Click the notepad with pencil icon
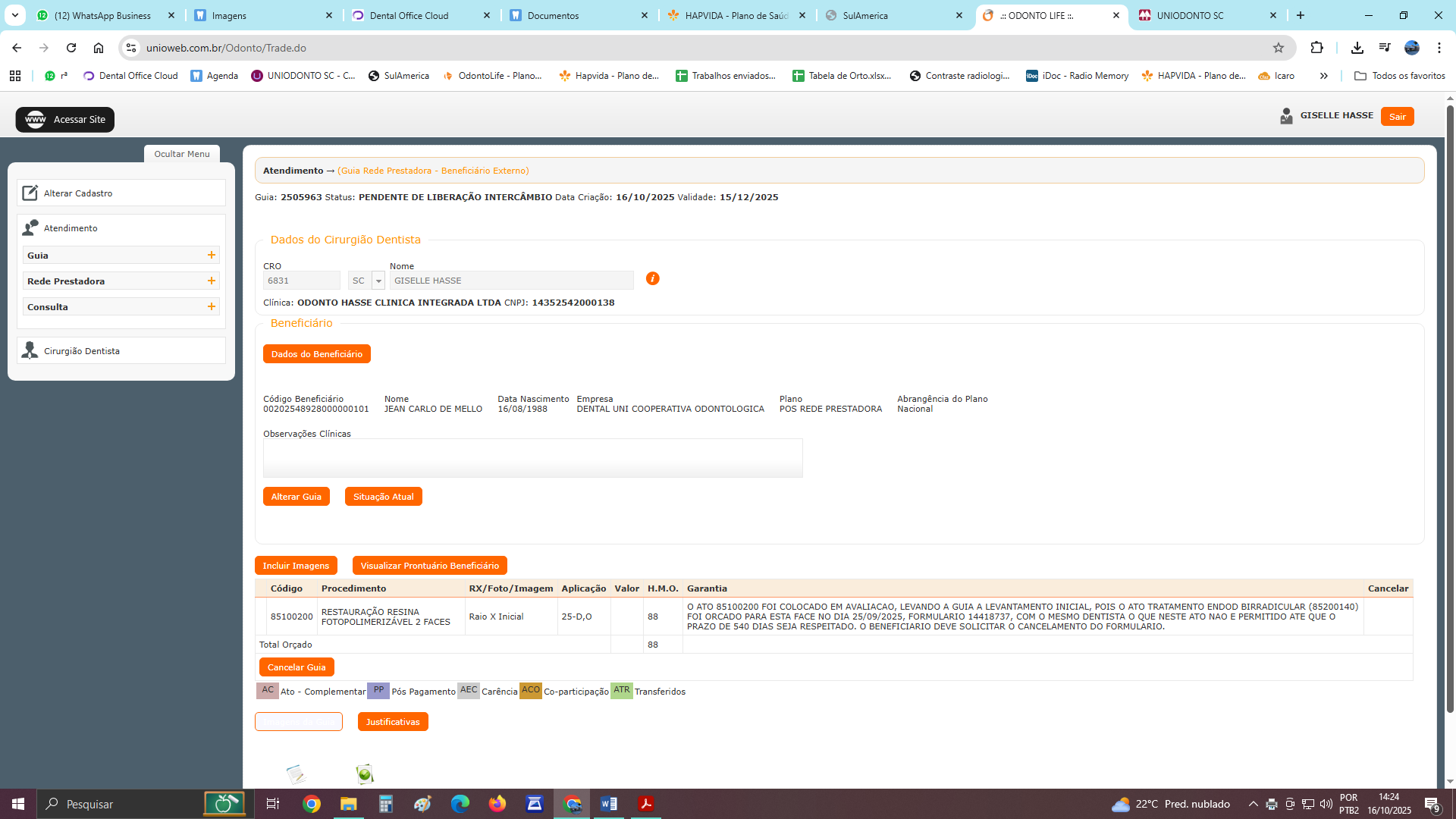The width and height of the screenshot is (1456, 819). (296, 774)
